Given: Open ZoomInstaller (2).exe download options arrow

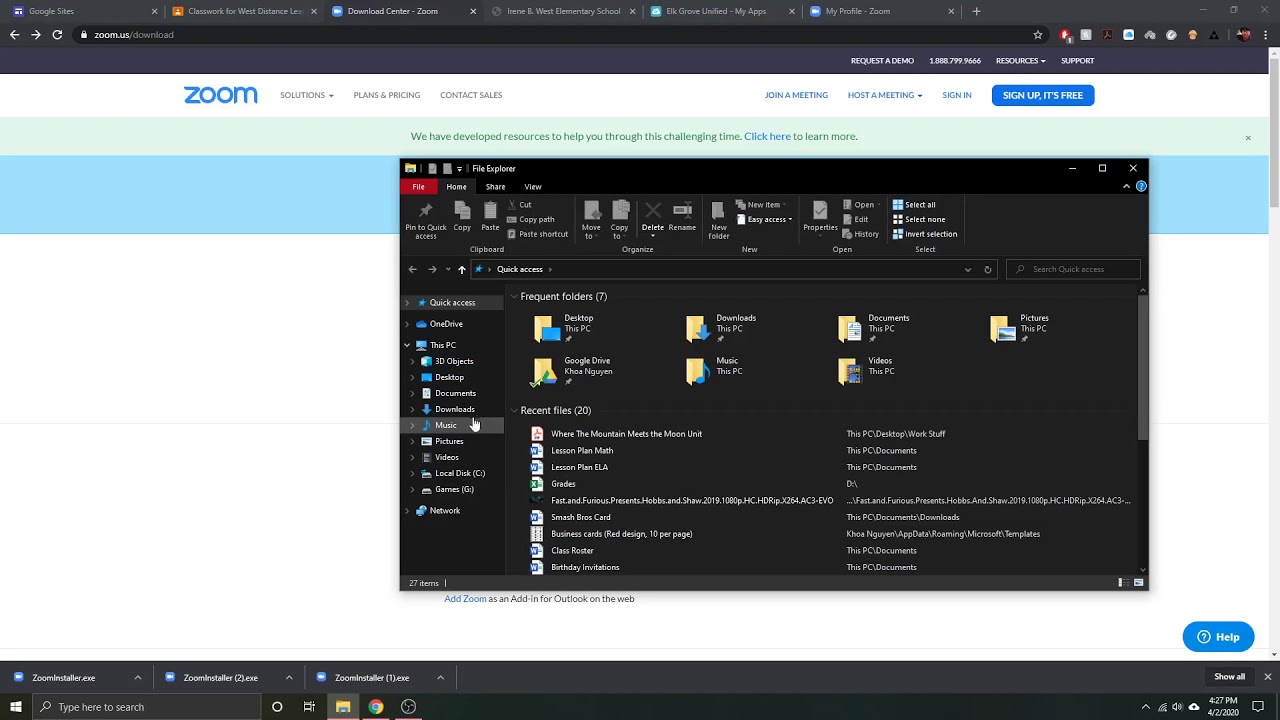Looking at the screenshot, I should pos(289,678).
